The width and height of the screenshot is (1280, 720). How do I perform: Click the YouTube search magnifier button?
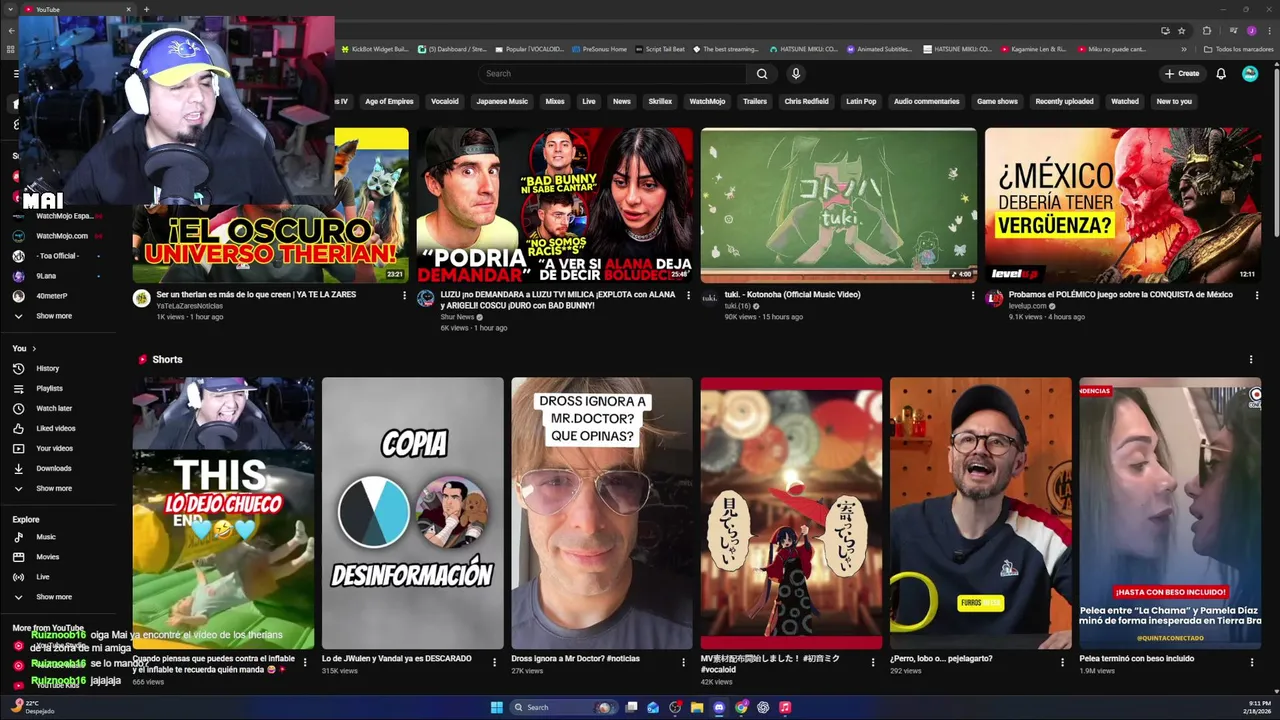pyautogui.click(x=762, y=73)
